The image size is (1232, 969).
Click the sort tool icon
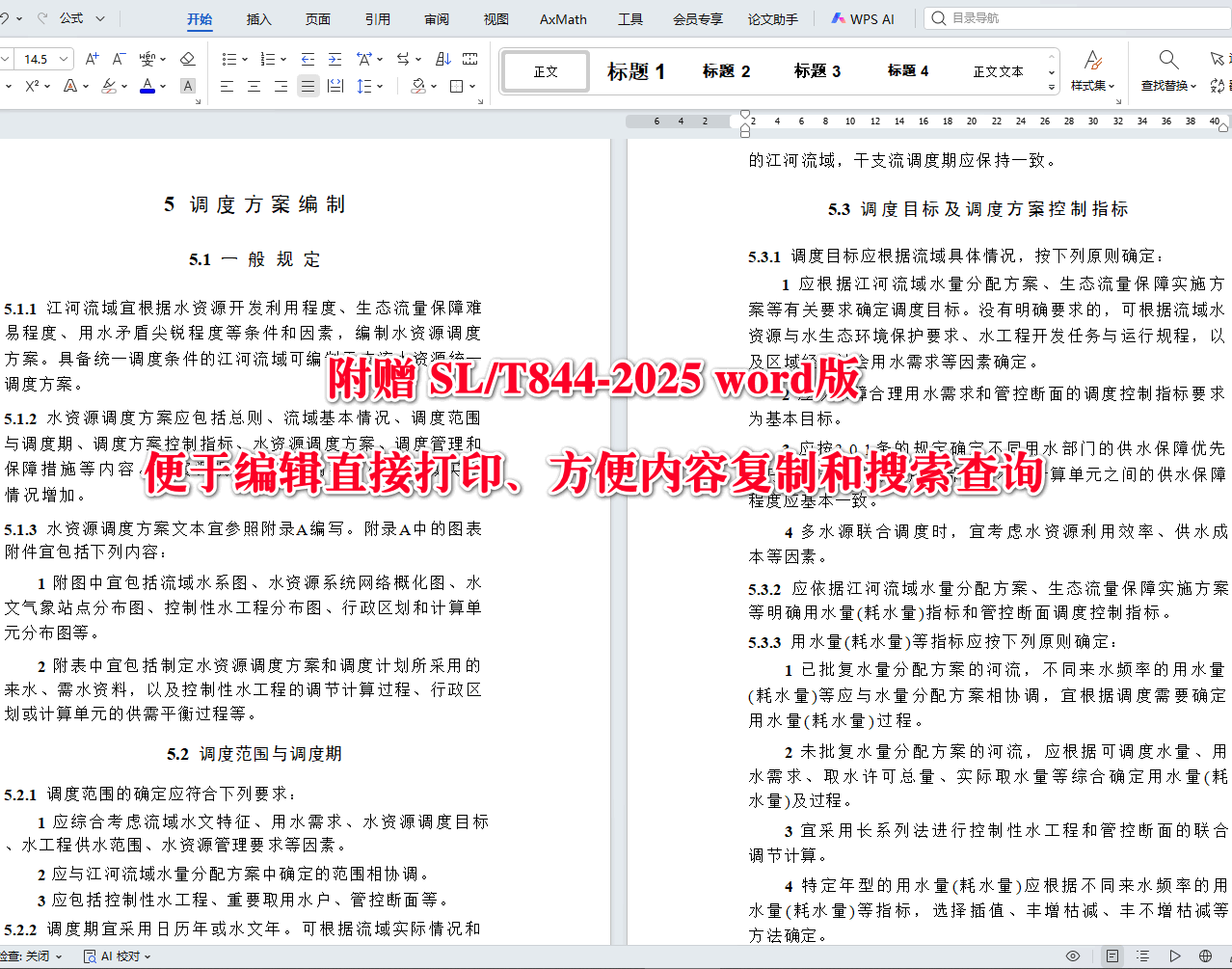445,58
